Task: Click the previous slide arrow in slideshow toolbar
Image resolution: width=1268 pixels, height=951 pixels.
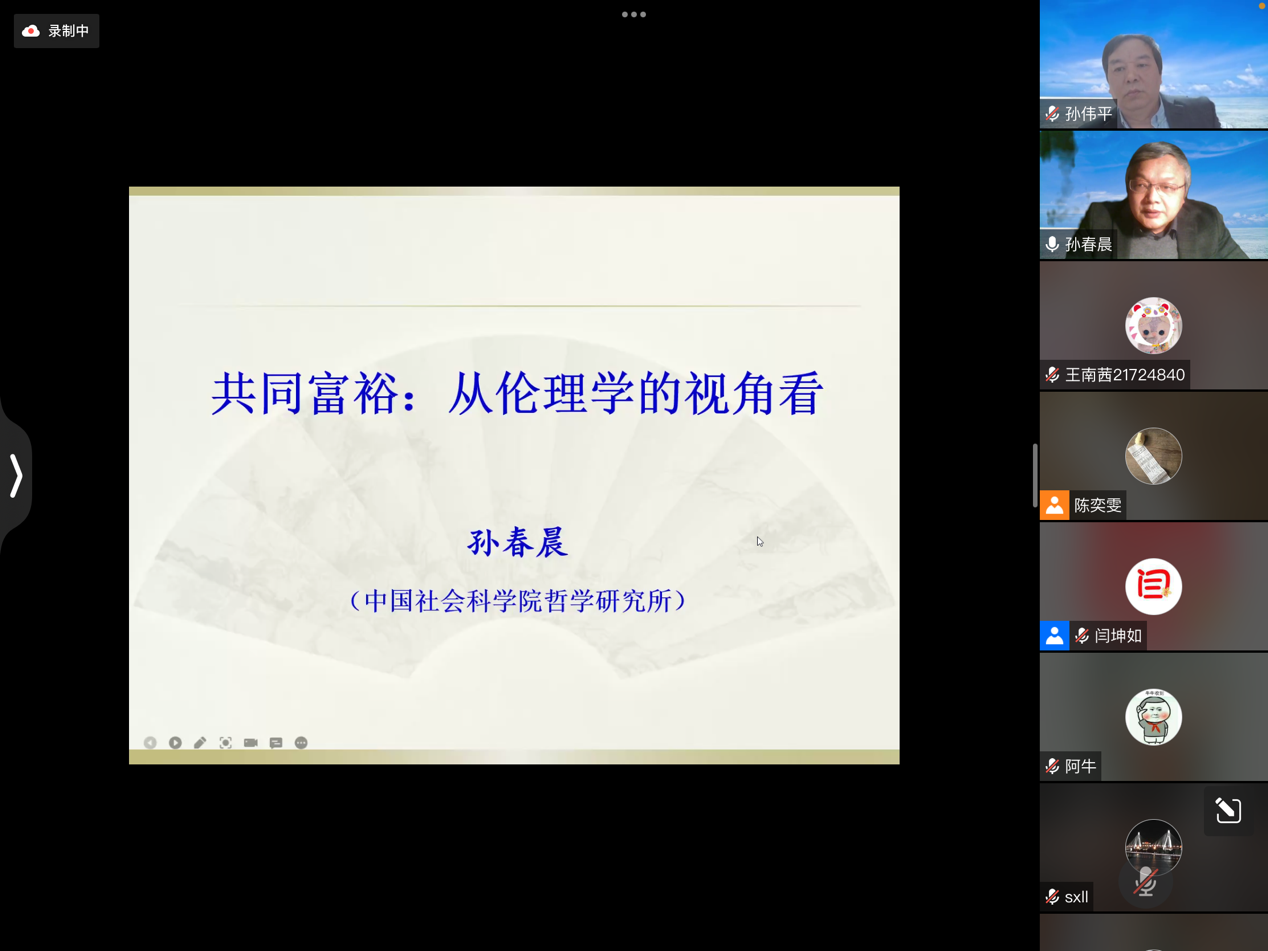Action: point(150,743)
